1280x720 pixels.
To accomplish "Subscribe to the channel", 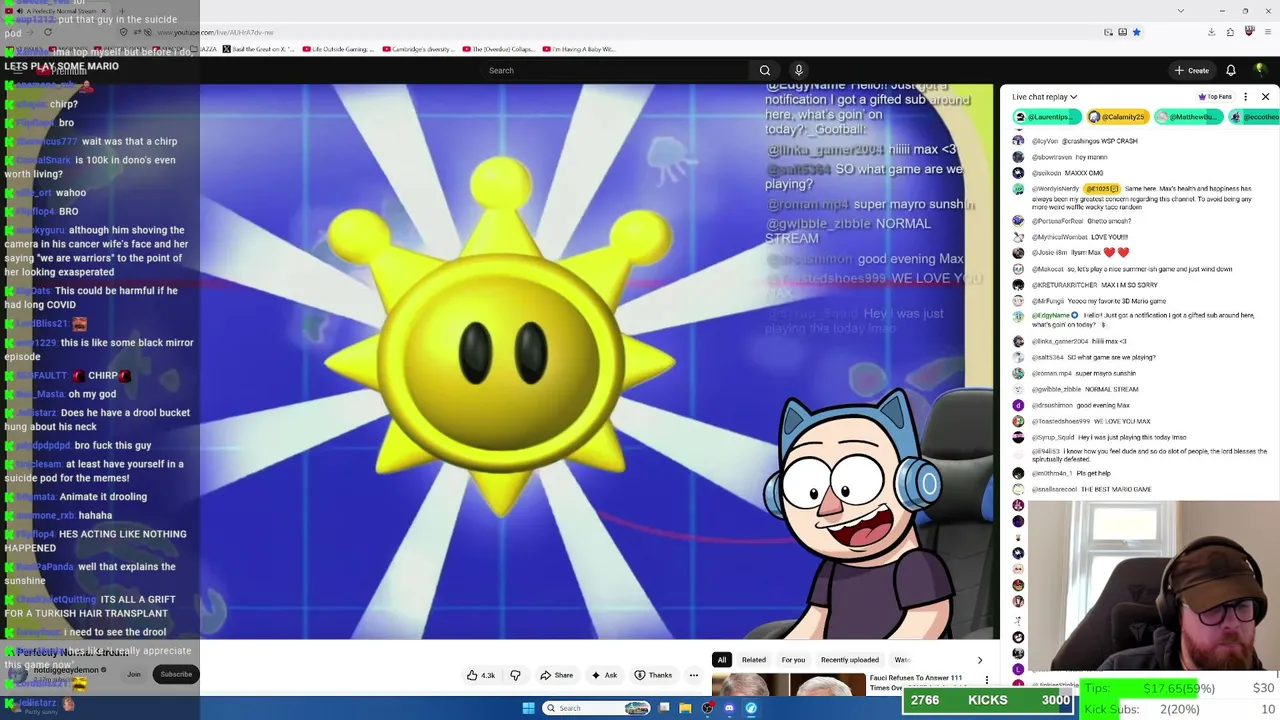I will [176, 674].
